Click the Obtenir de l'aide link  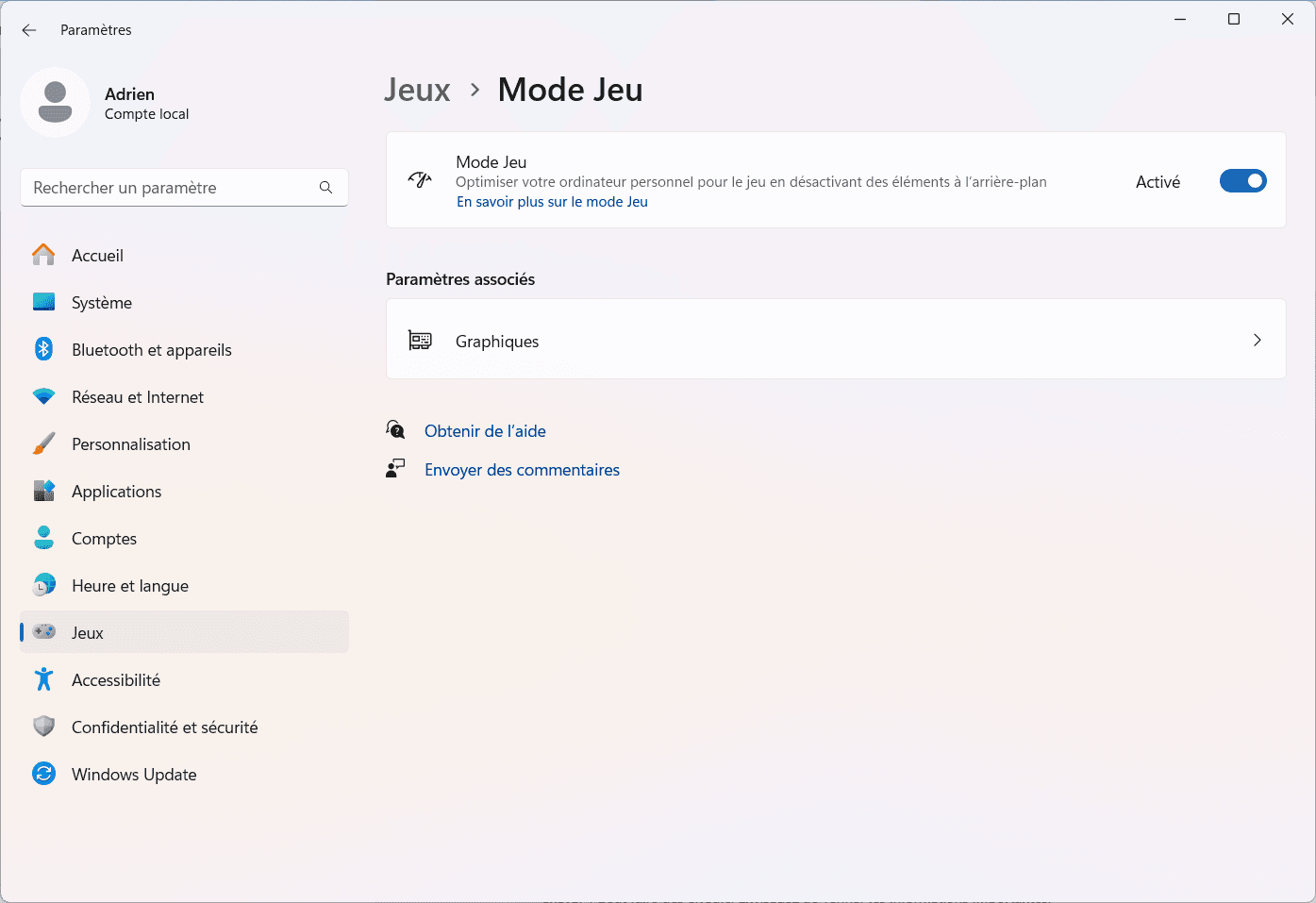coord(485,431)
